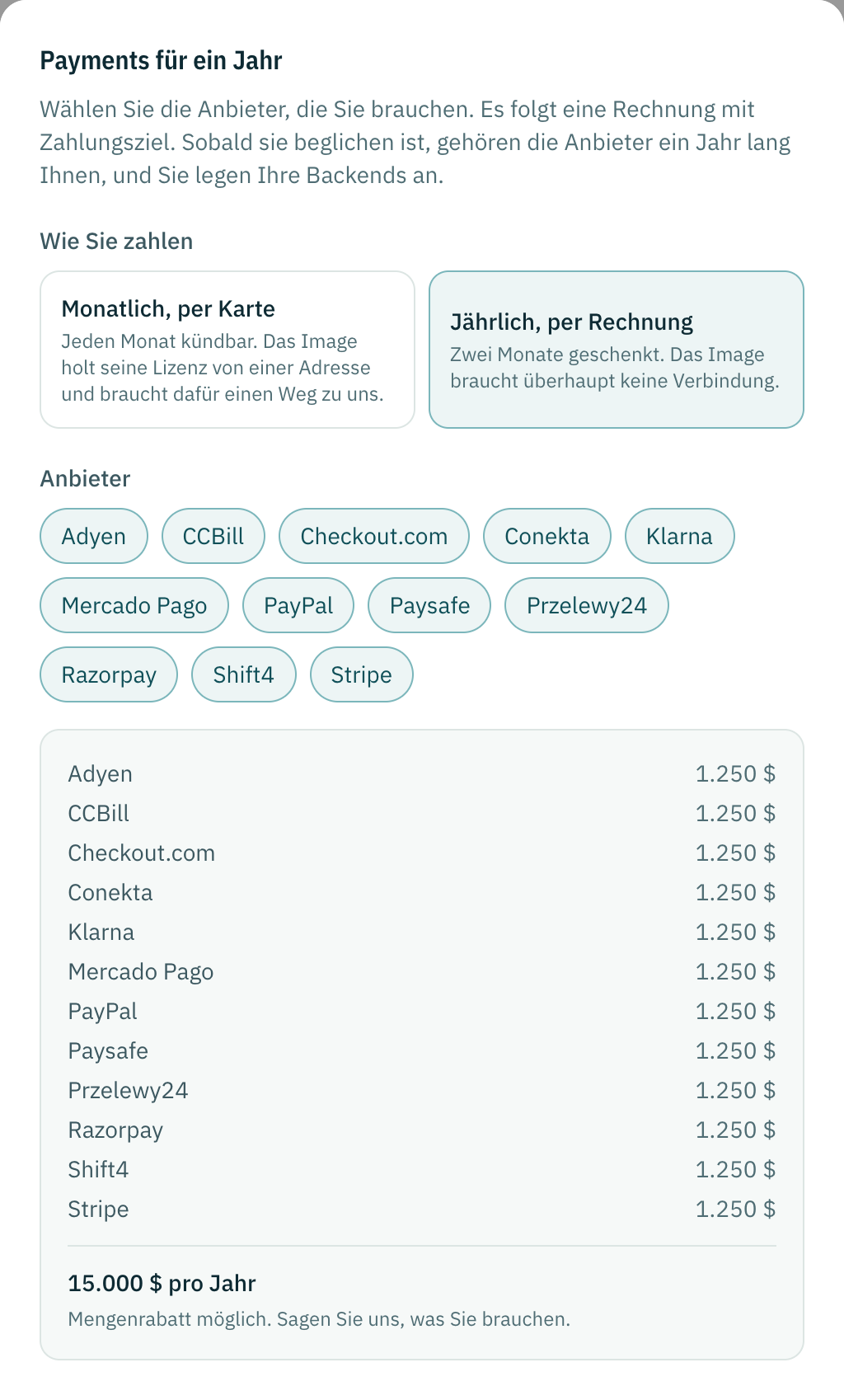Click the PayPal line in the price summary
This screenshot has width=844, height=1400.
pos(422,1011)
